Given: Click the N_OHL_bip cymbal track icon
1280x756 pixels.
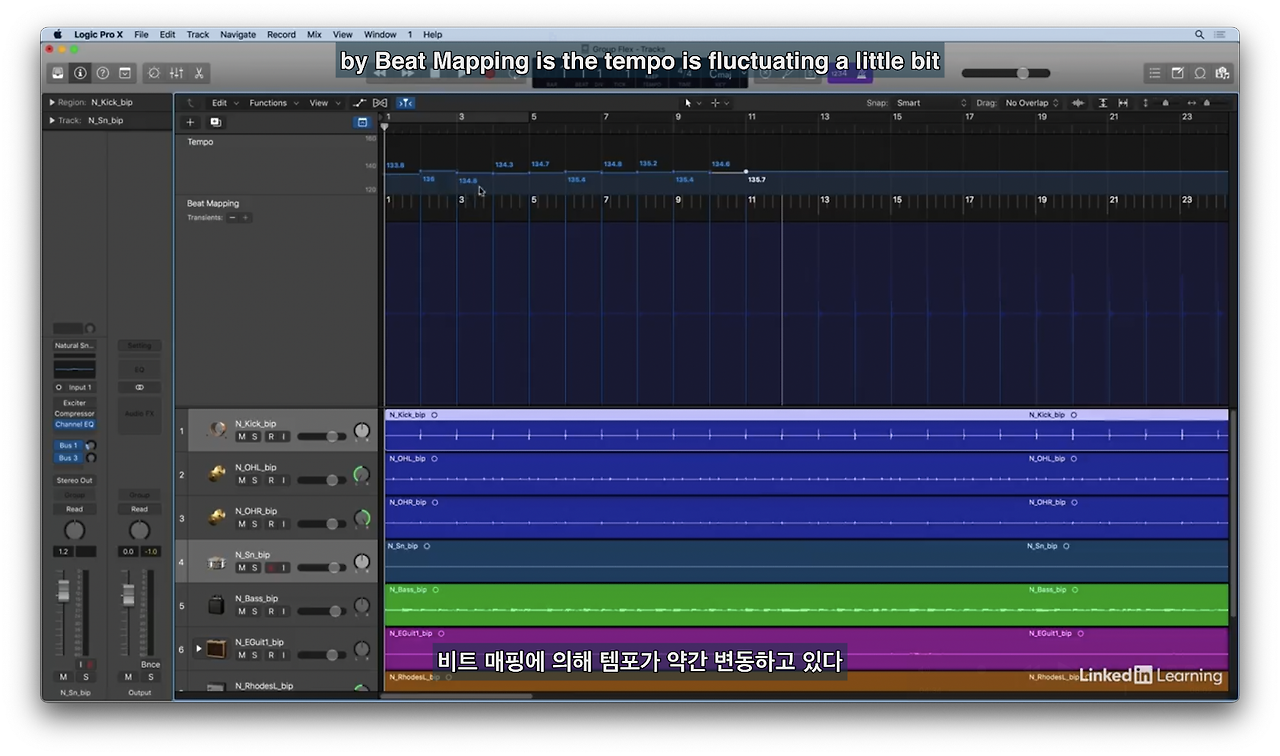Looking at the screenshot, I should tap(216, 474).
